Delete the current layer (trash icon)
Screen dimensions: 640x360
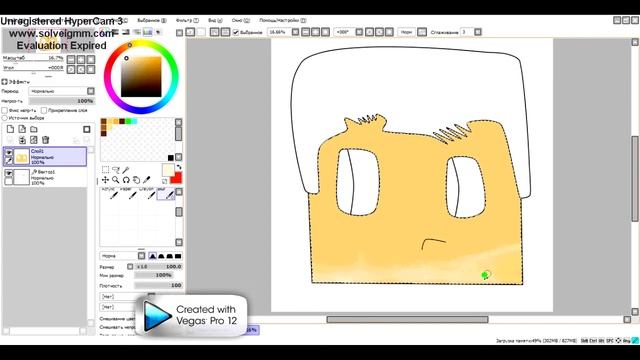click(x=46, y=140)
